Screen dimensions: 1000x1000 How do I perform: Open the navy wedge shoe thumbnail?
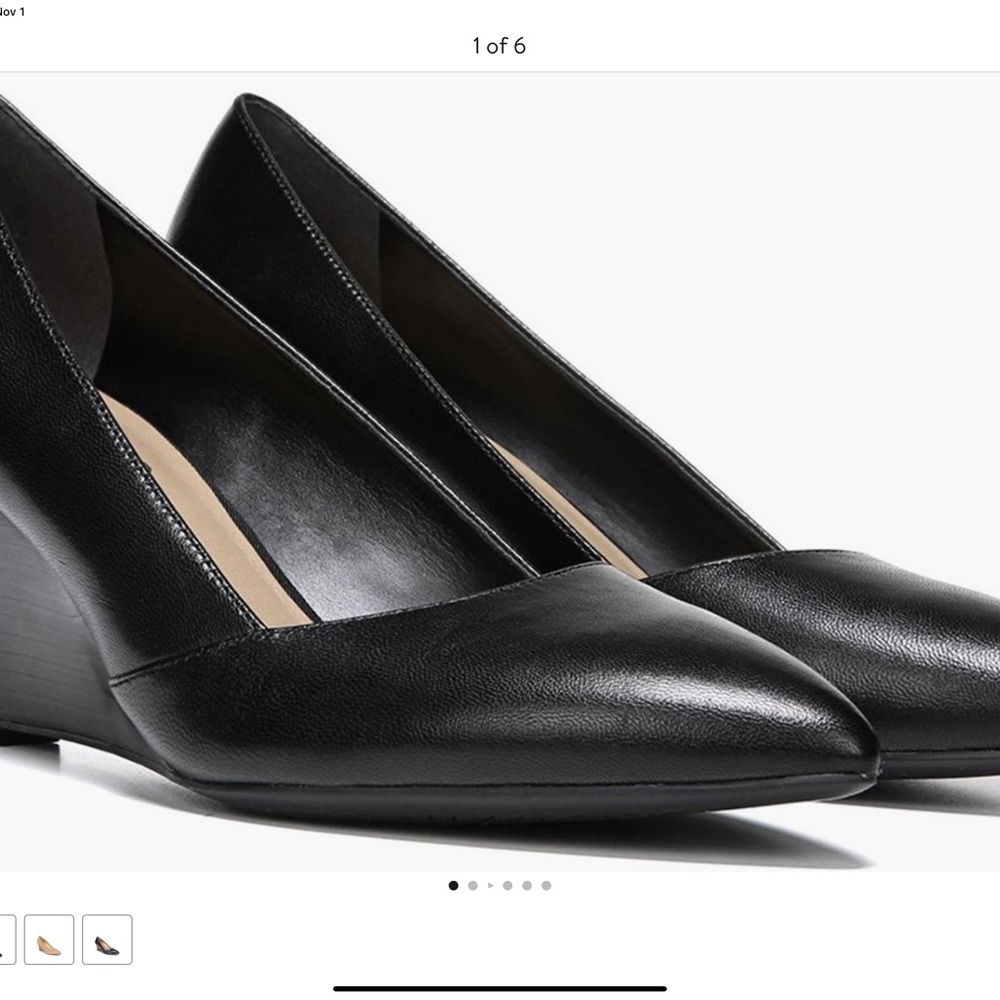click(x=107, y=939)
